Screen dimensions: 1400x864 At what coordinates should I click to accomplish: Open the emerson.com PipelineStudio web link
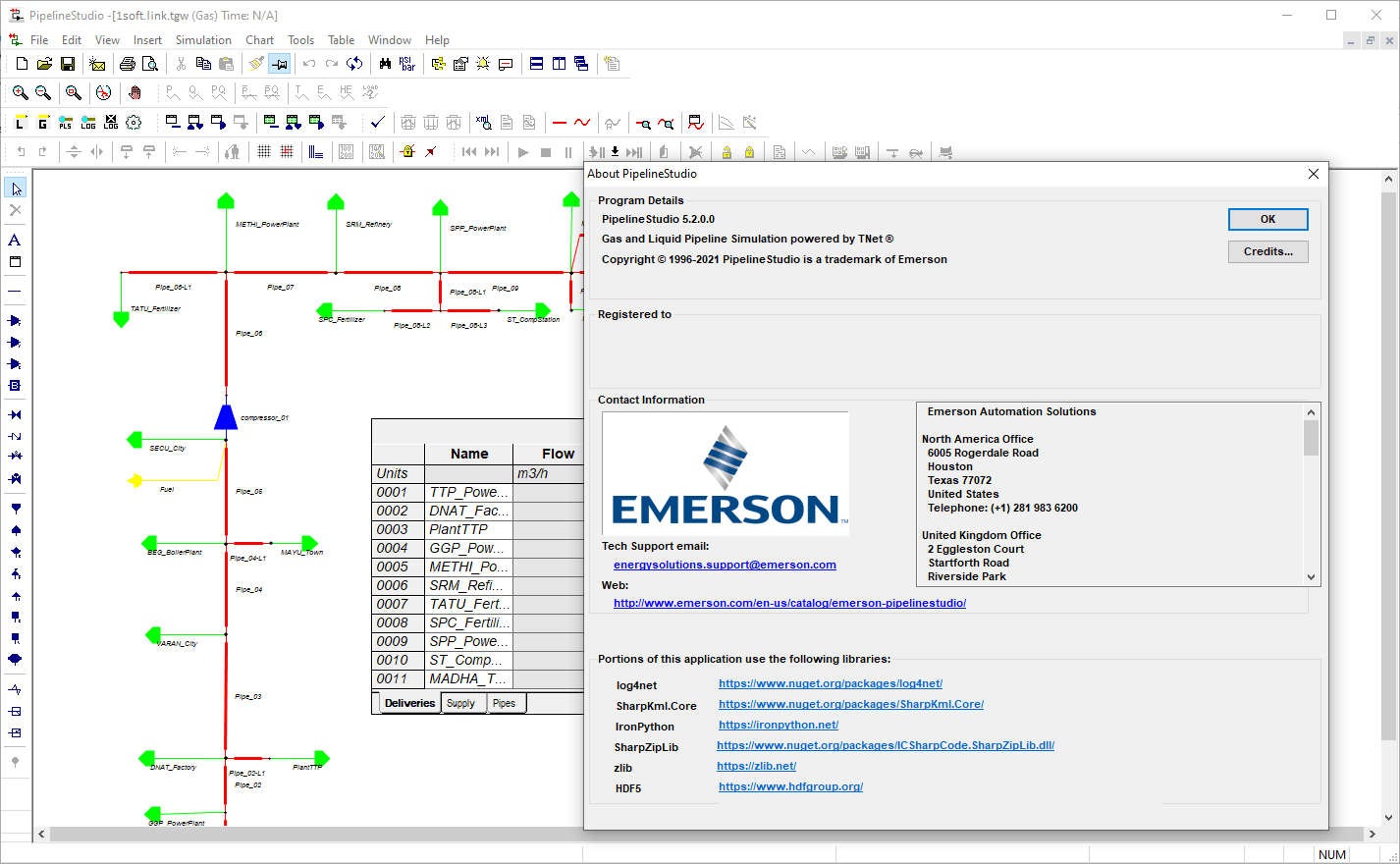[789, 603]
